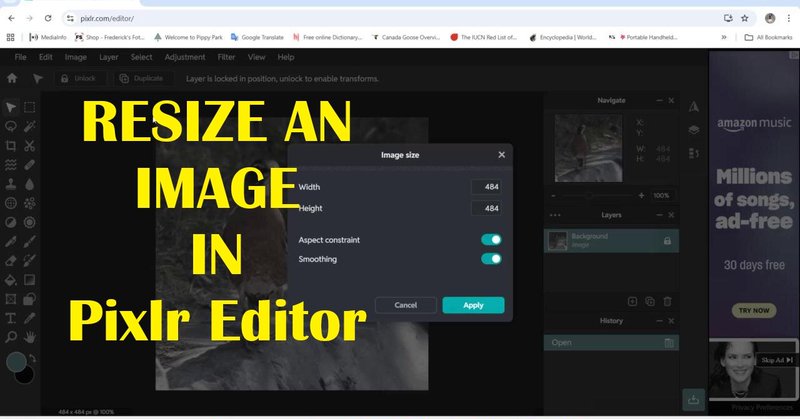800x419 pixels.
Task: Click Skip Ad on video ad
Action: pos(777,360)
